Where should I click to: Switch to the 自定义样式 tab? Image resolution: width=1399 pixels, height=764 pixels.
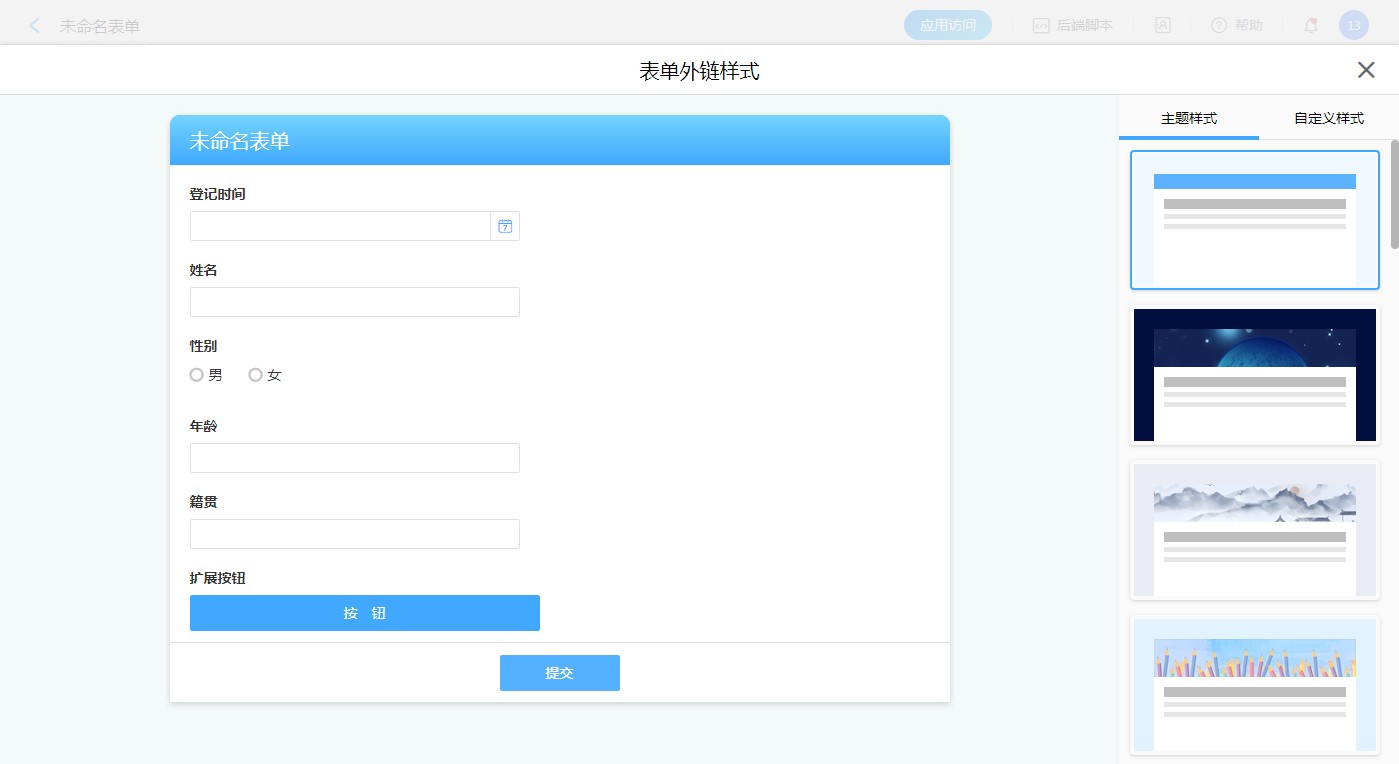pos(1328,118)
